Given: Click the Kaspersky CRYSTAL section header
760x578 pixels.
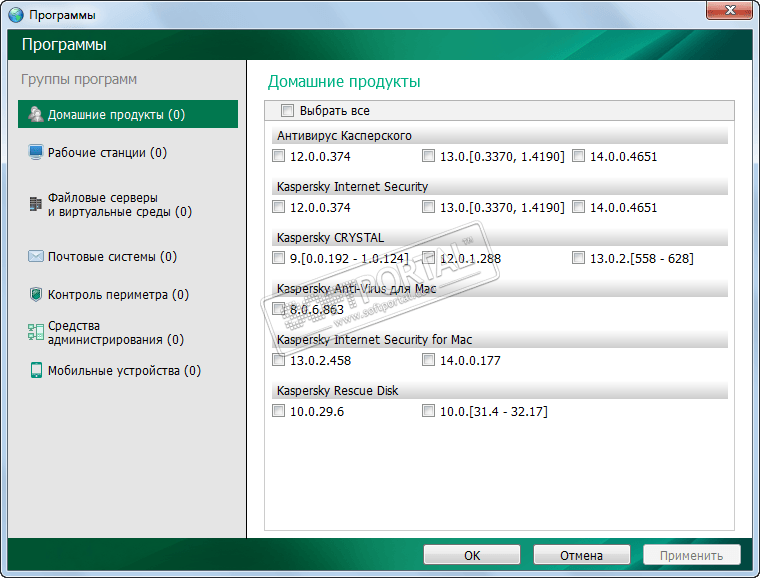Looking at the screenshot, I should 500,237.
